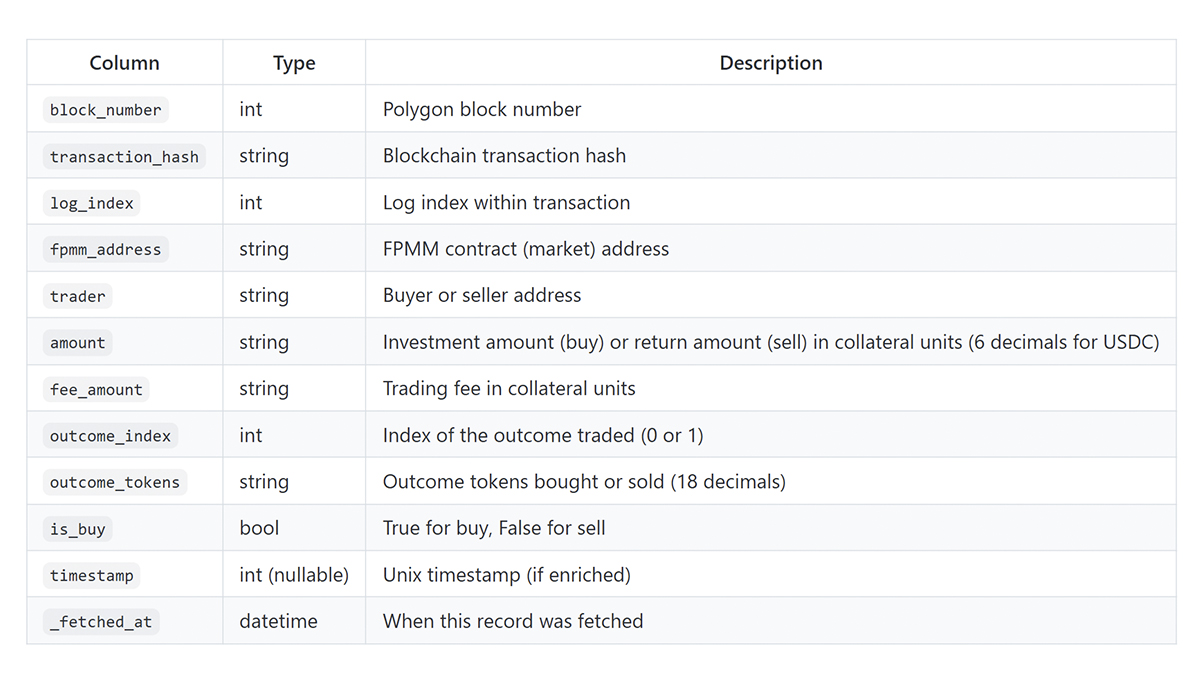Click the "Polygon block number" description
The width and height of the screenshot is (1200, 686).
click(481, 110)
